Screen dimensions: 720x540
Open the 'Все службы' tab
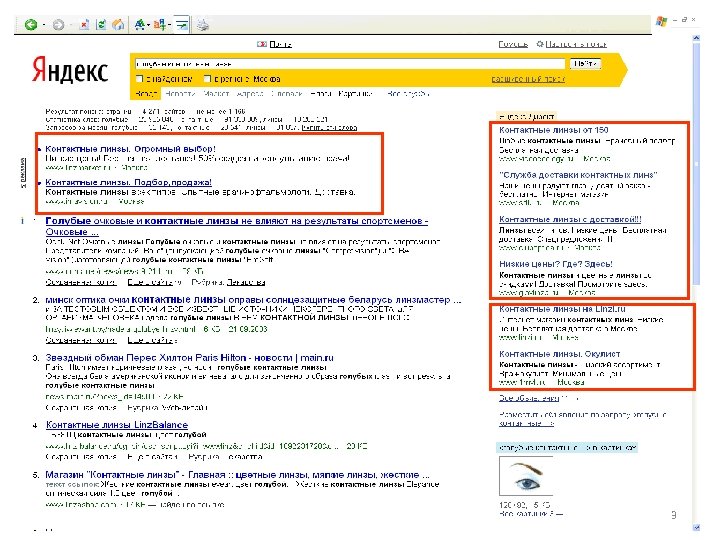tap(408, 94)
